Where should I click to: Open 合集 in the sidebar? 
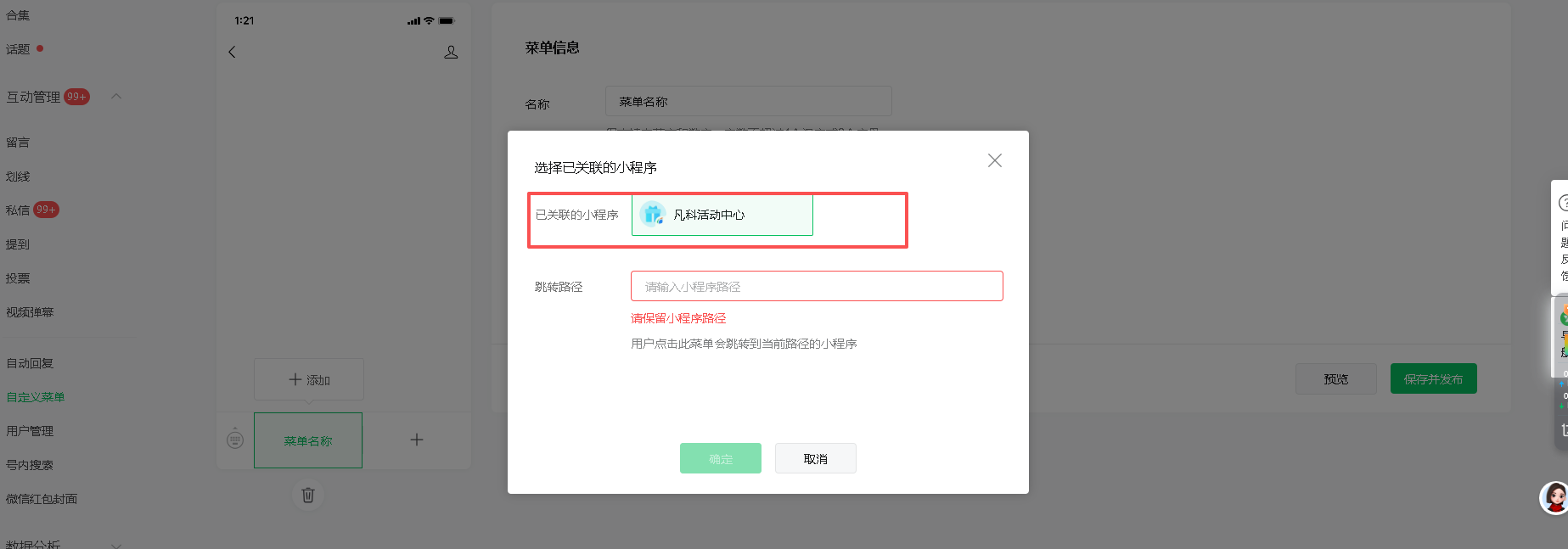[x=18, y=15]
